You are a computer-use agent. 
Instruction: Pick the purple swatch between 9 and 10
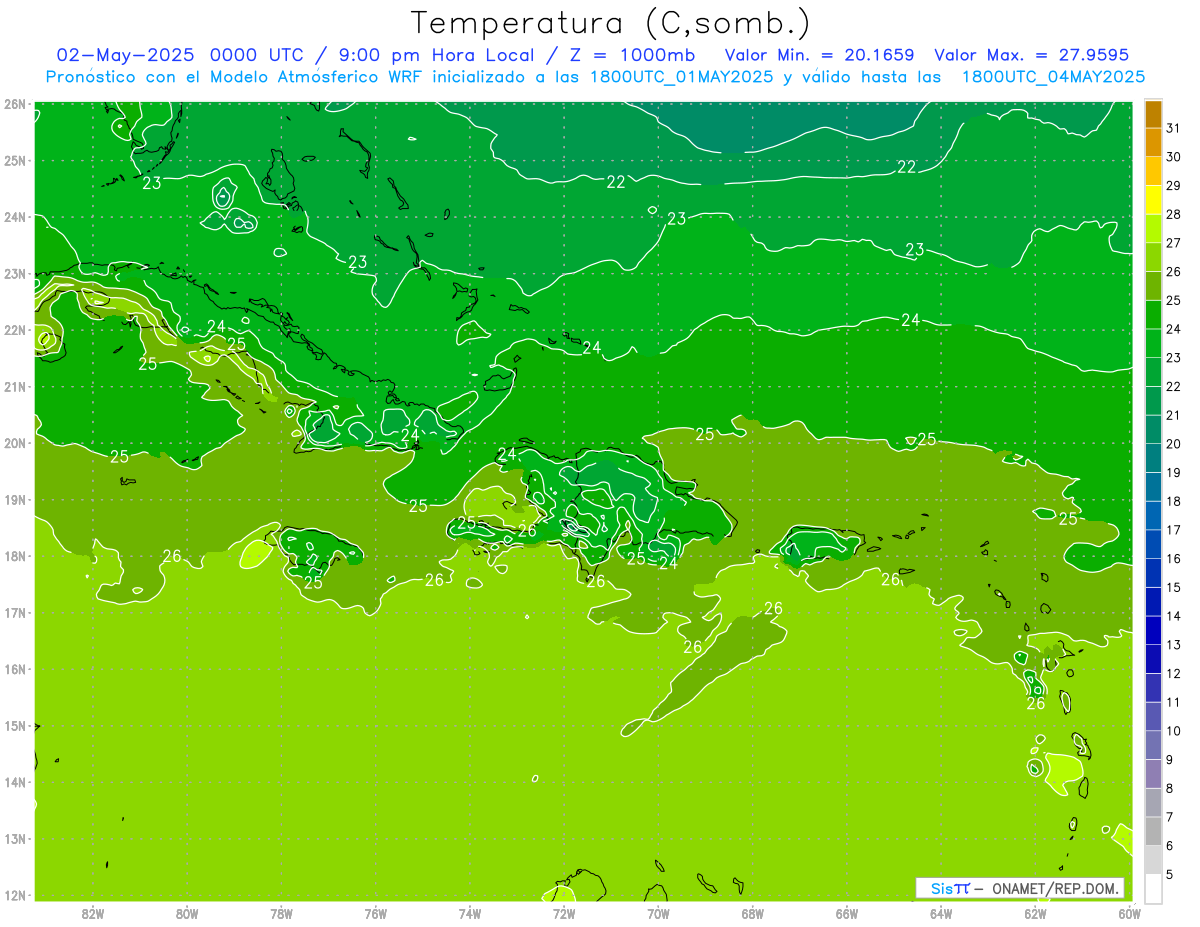click(1153, 745)
